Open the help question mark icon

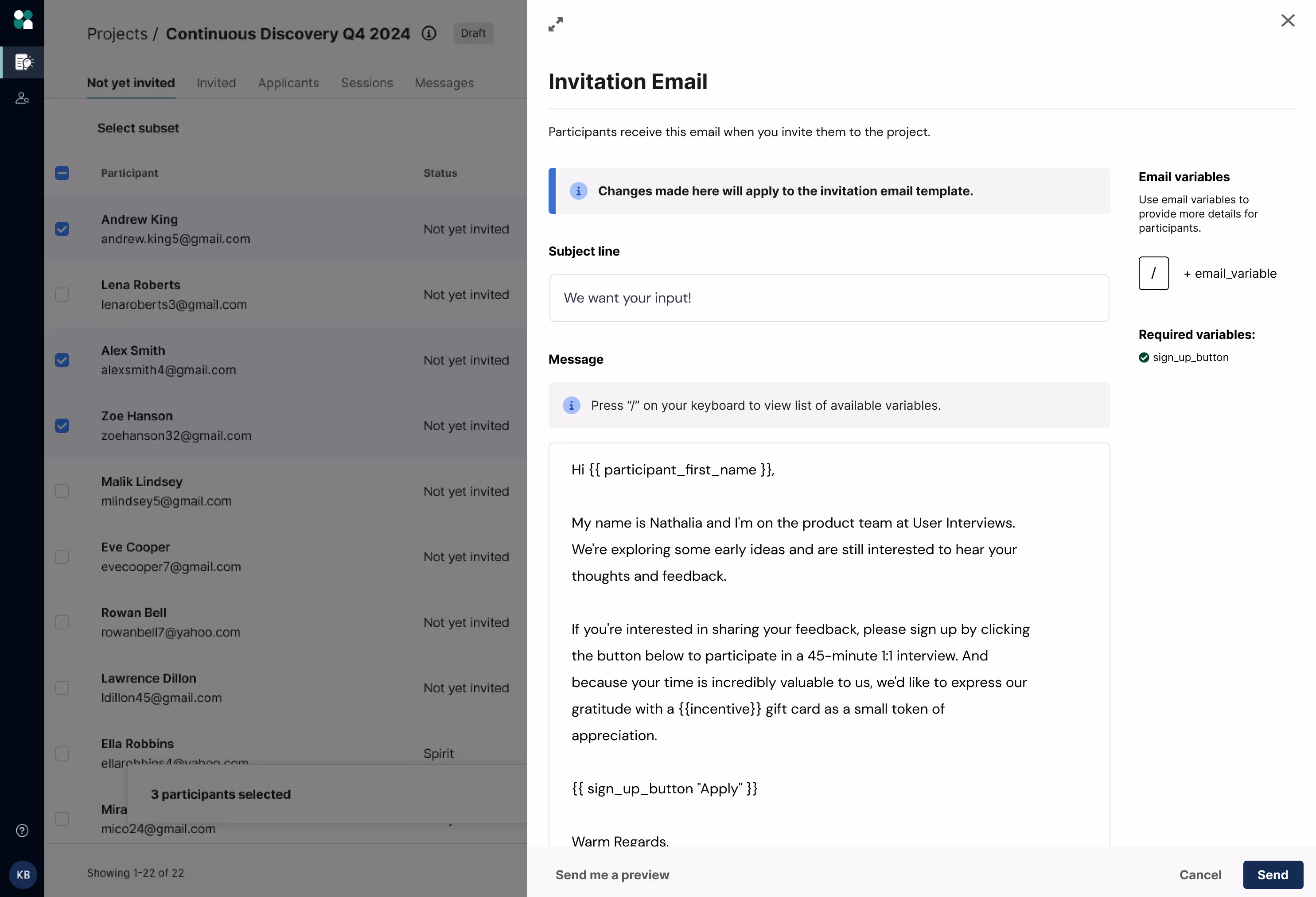coord(22,830)
